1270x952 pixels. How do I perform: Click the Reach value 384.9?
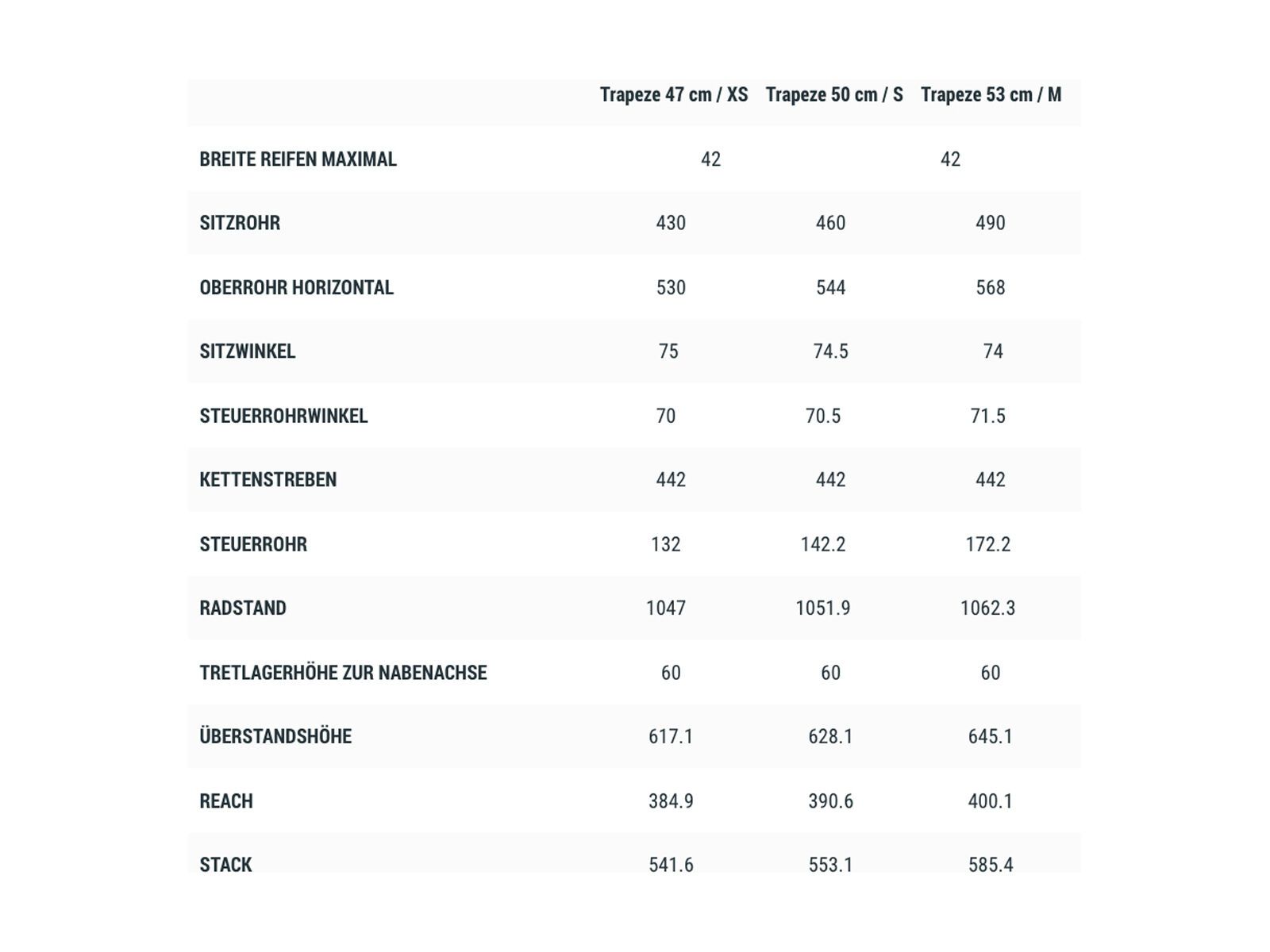coord(671,801)
